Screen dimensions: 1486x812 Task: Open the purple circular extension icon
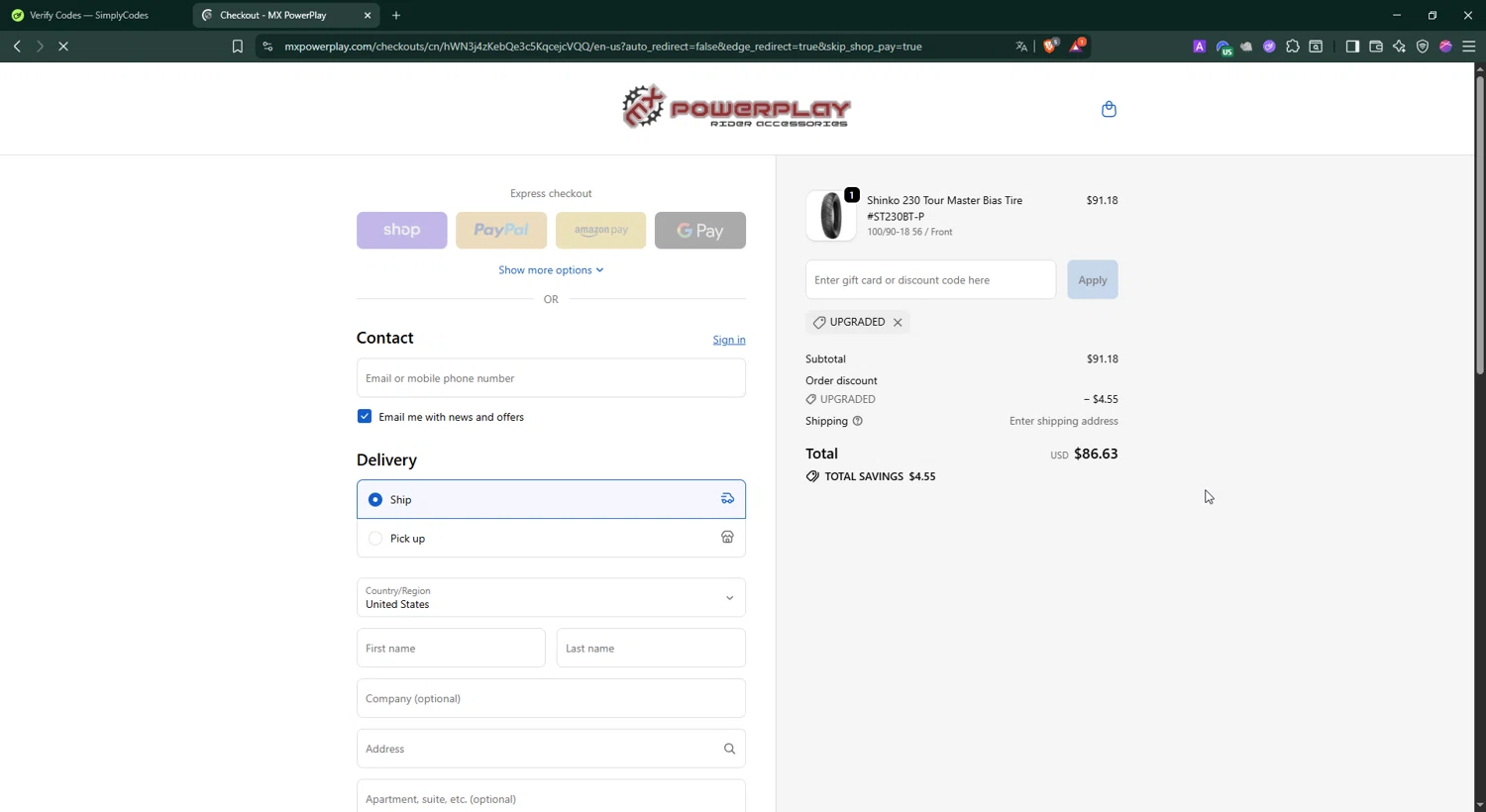coord(1269,47)
